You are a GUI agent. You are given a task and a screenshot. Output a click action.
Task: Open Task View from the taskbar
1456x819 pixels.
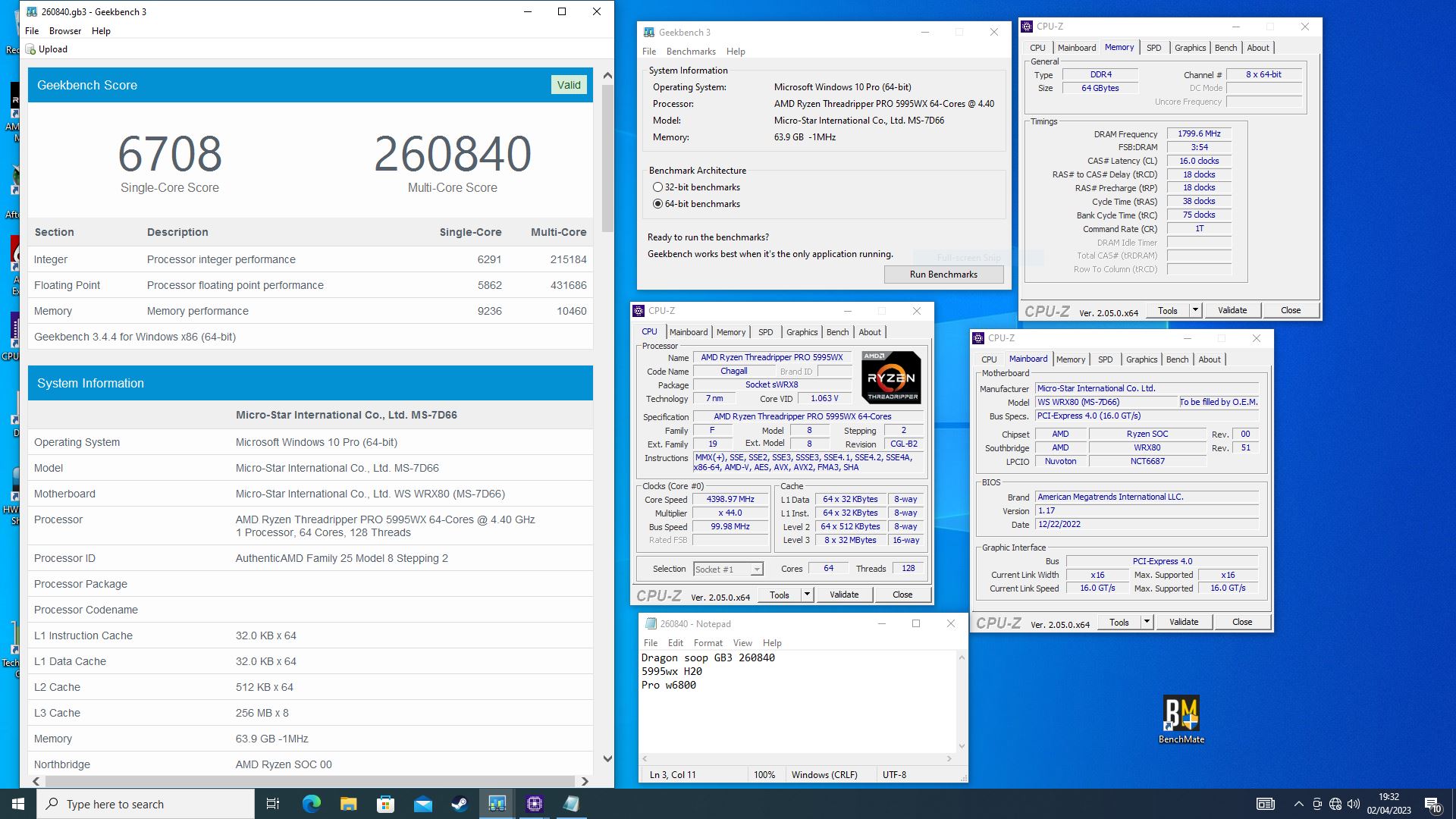[x=273, y=804]
